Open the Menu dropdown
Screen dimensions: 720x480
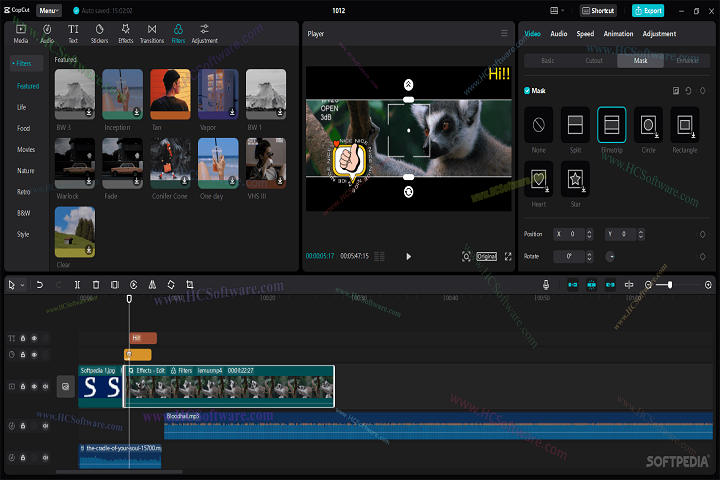point(49,10)
